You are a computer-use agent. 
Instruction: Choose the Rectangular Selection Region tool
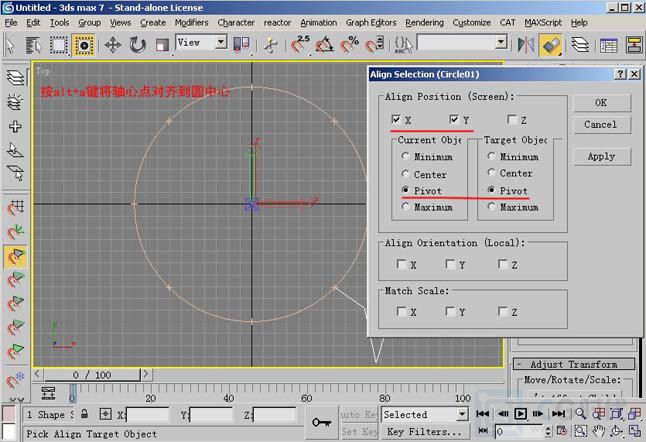pos(59,45)
